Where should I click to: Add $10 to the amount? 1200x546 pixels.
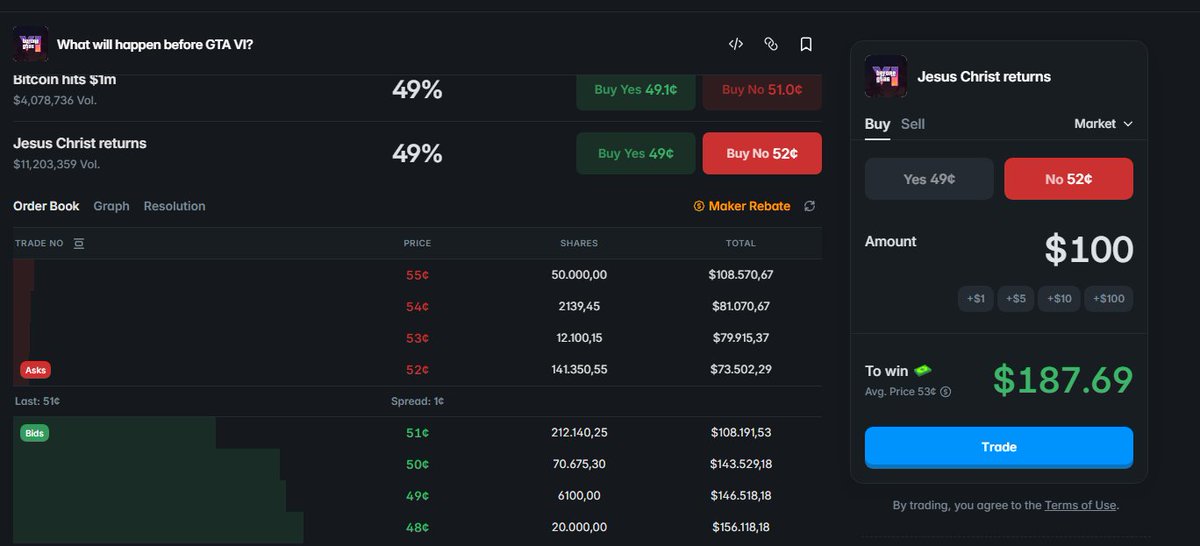[1059, 298]
